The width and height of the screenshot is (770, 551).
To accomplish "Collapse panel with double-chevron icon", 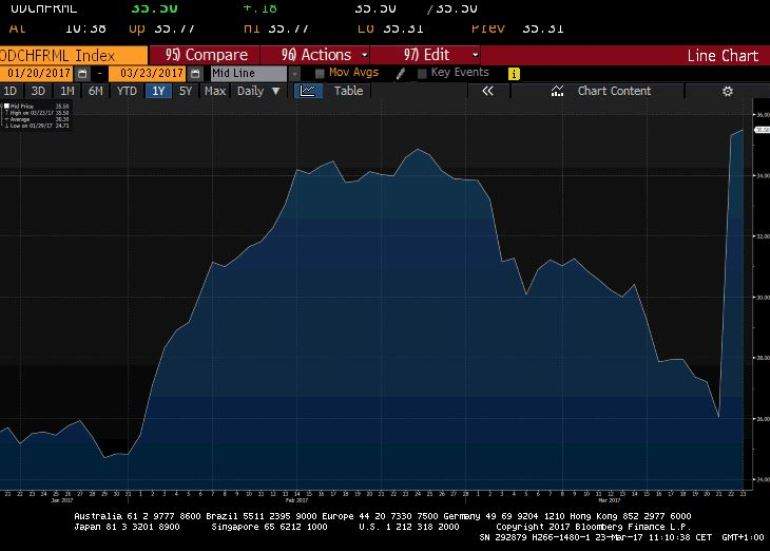I will [488, 91].
